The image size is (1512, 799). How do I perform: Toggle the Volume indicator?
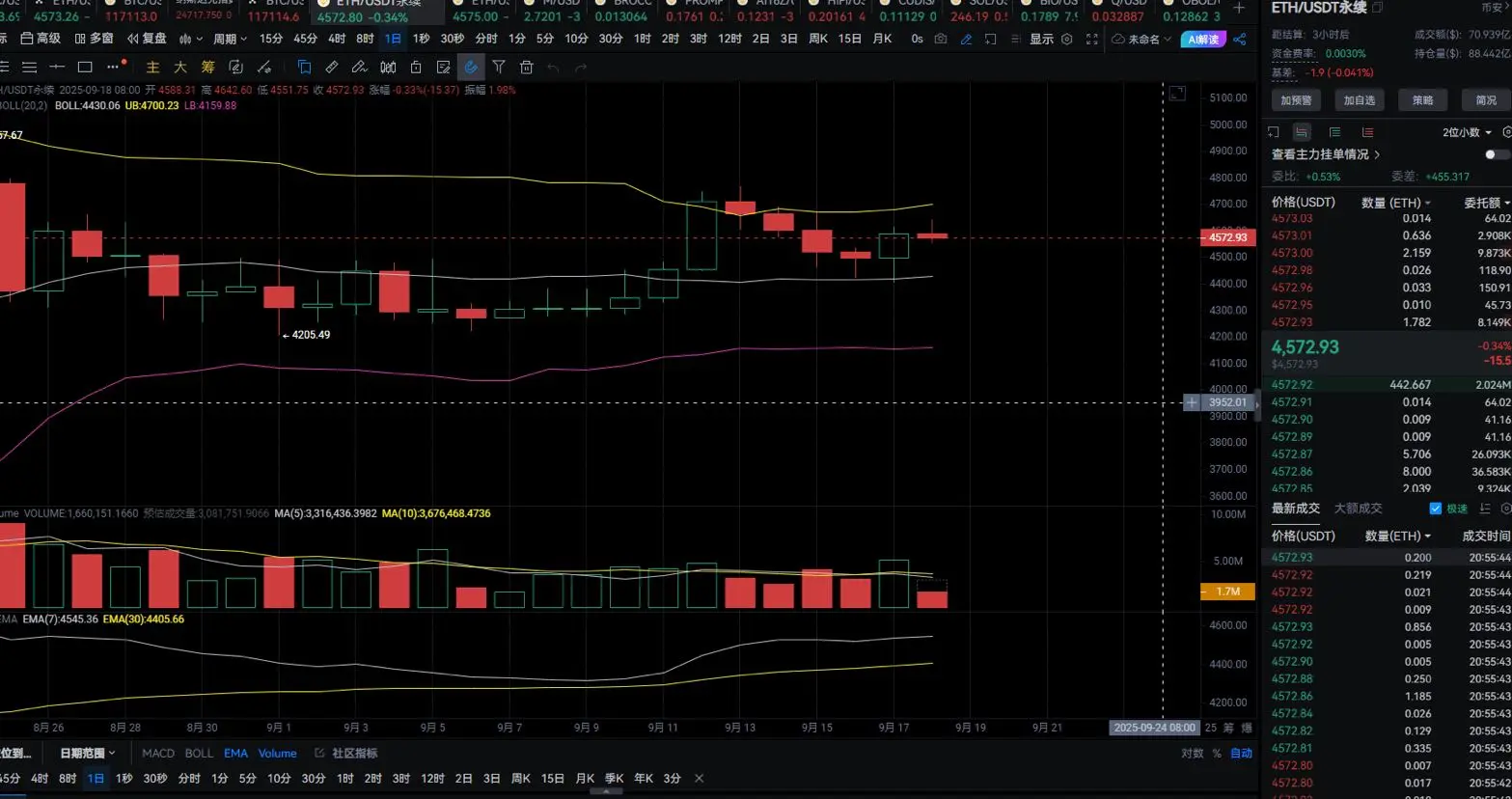pos(277,754)
